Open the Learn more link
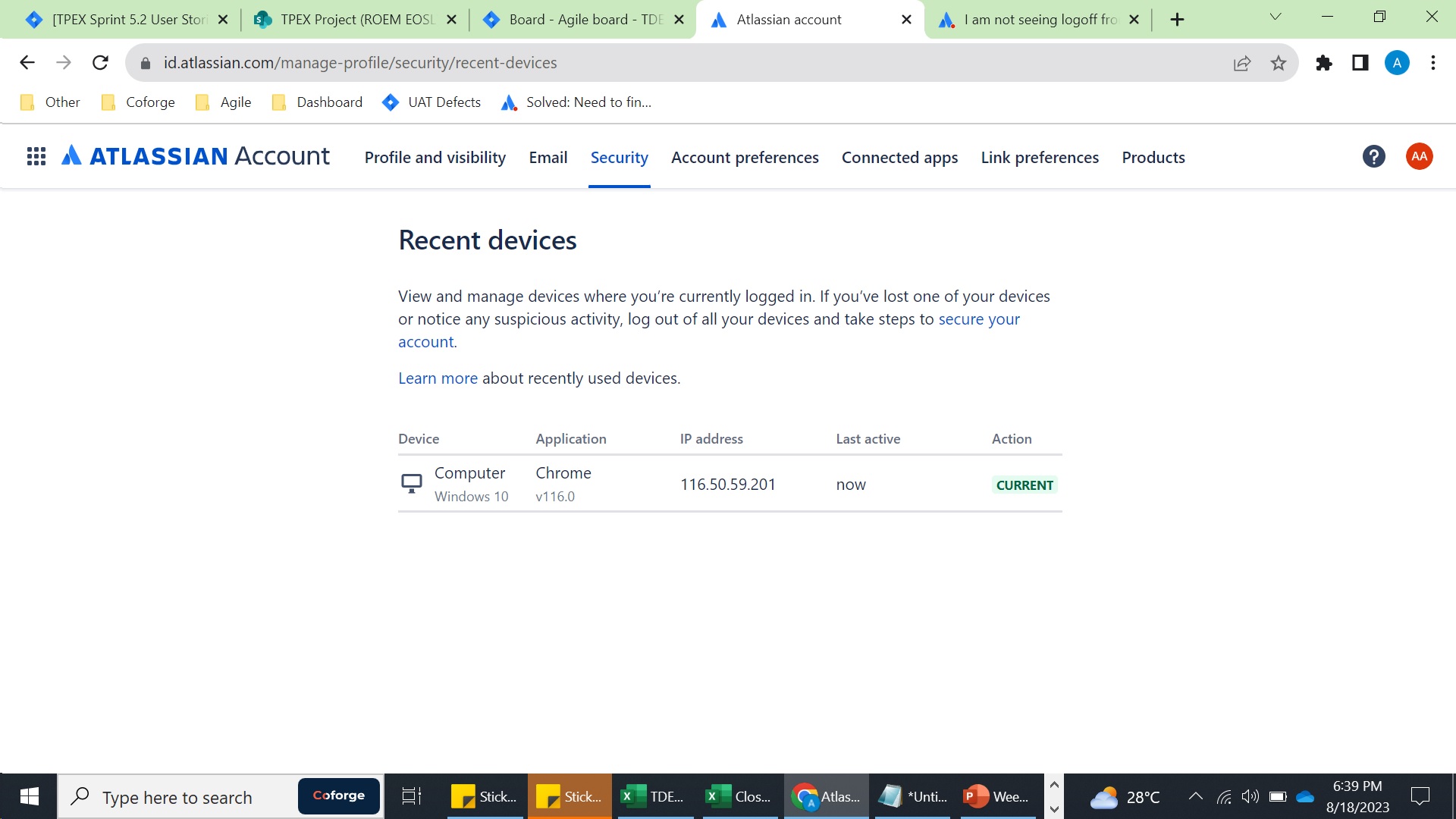The image size is (1456, 819). click(x=438, y=378)
